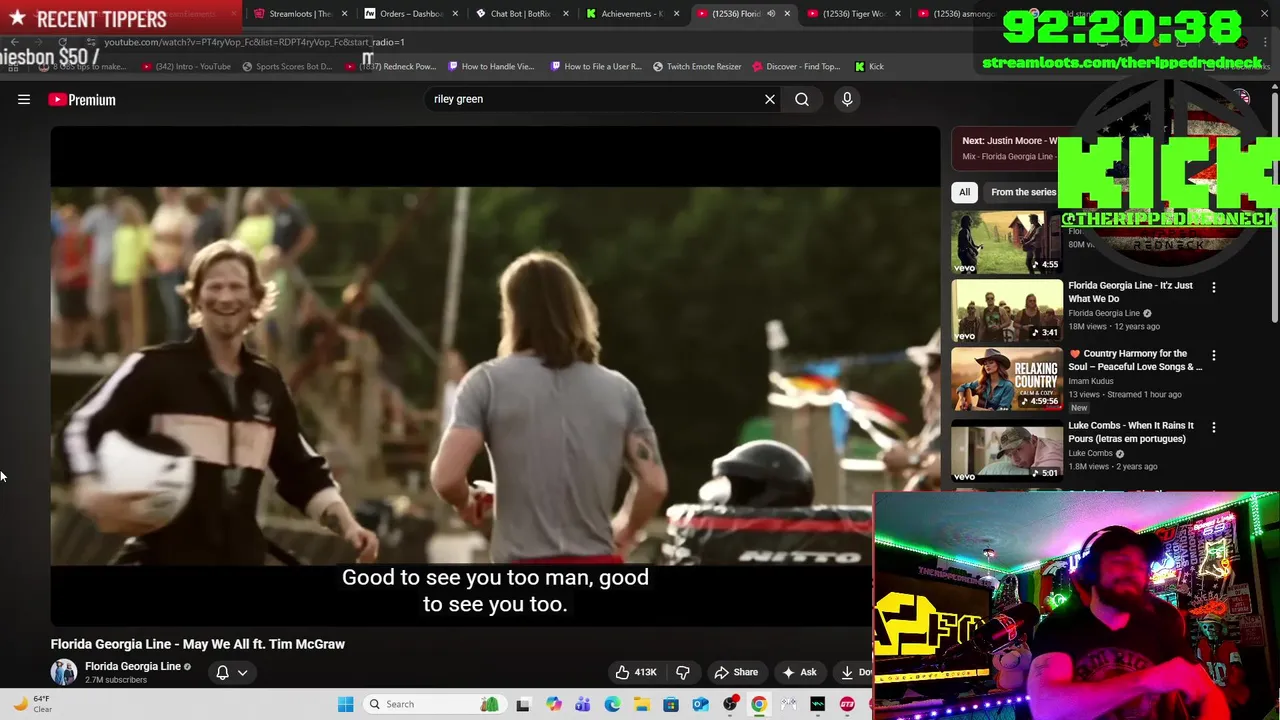This screenshot has height=720, width=1280.
Task: Close the Achievements browser tab
Action: 677,14
